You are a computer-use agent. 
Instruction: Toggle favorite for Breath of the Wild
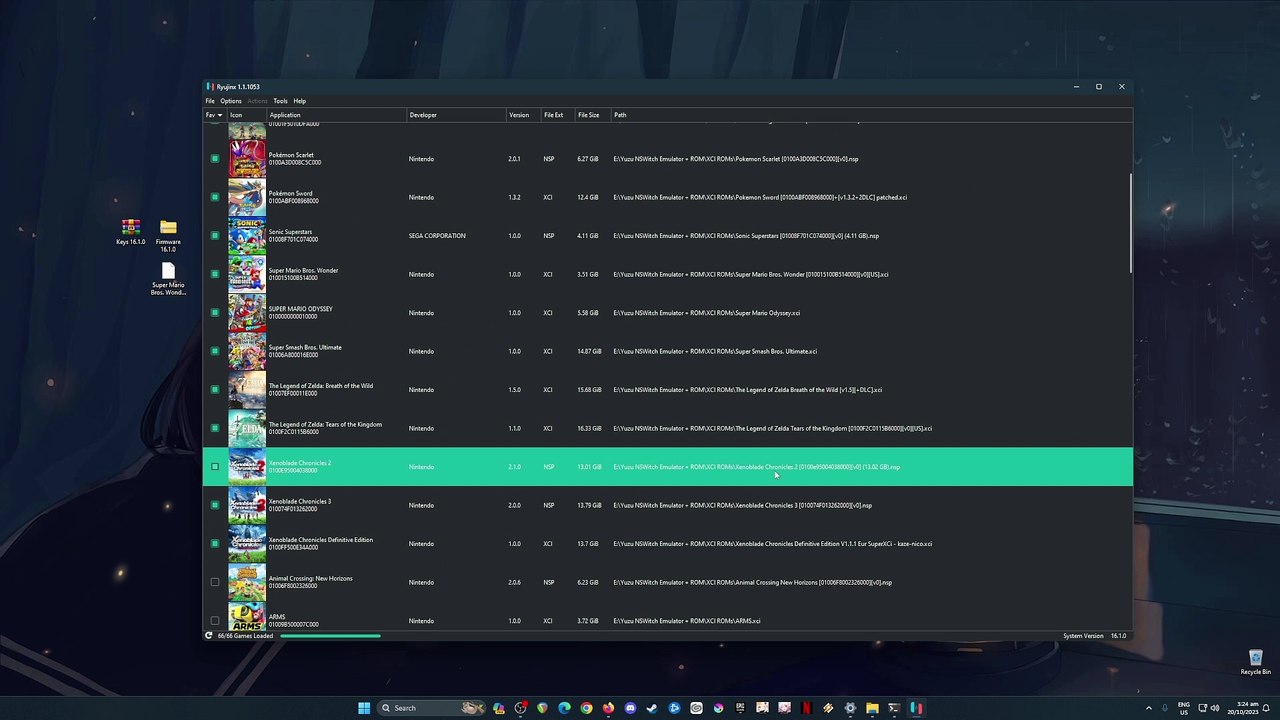[215, 390]
